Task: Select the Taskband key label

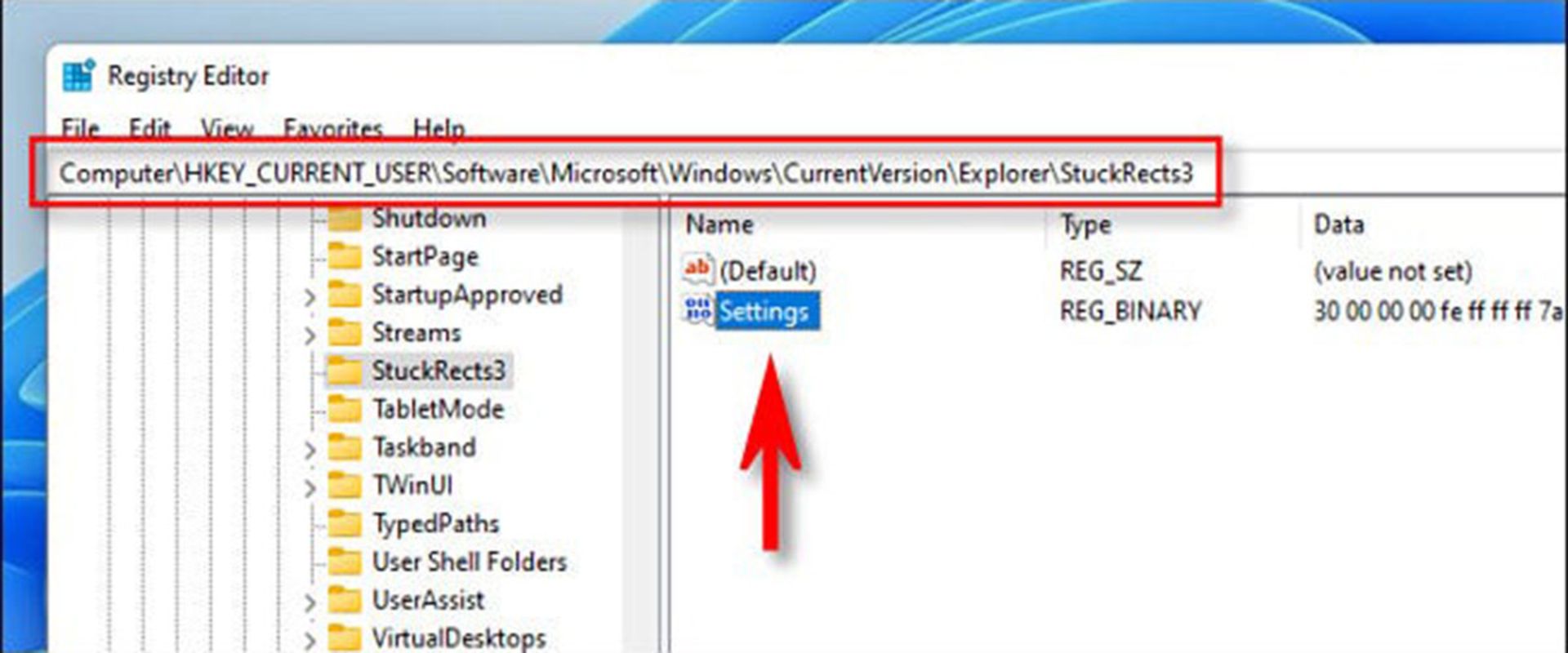Action: [424, 447]
